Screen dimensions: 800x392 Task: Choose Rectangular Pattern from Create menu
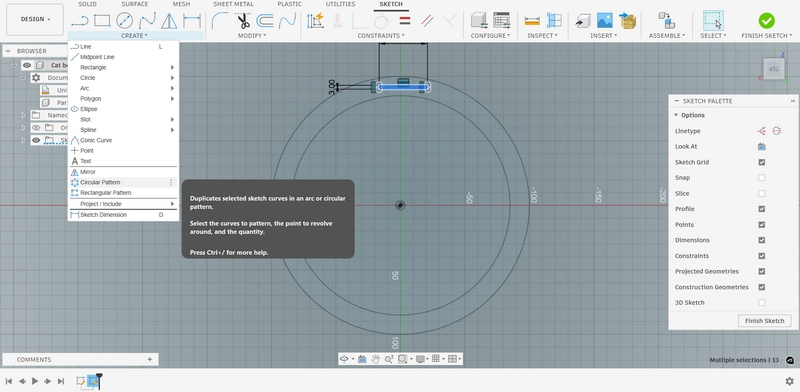pos(123,193)
